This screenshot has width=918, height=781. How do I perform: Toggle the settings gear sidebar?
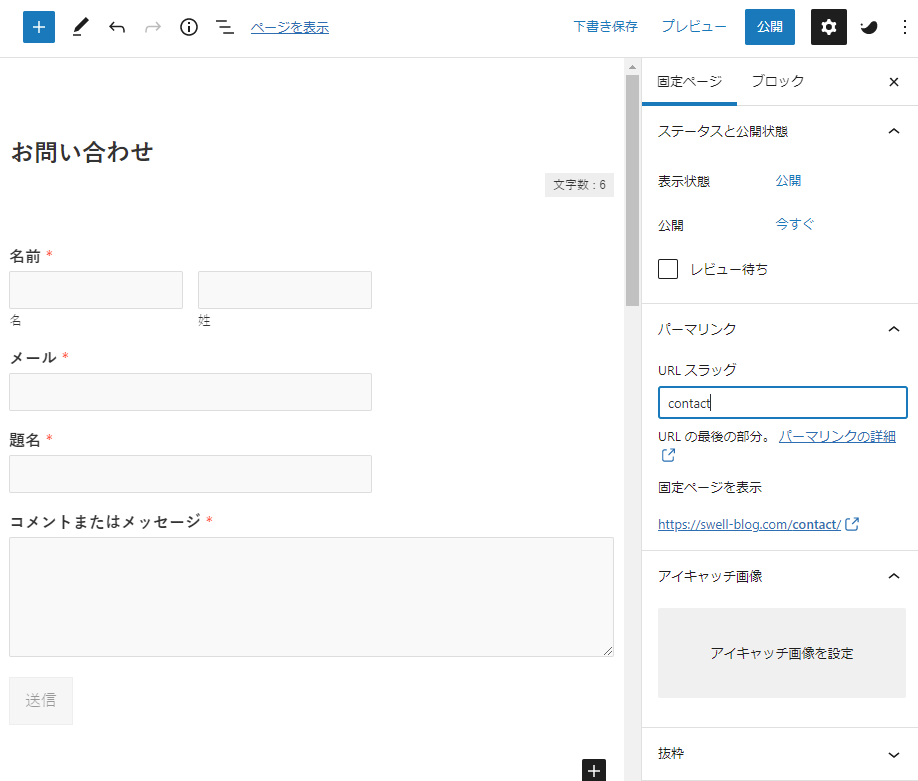[x=828, y=27]
